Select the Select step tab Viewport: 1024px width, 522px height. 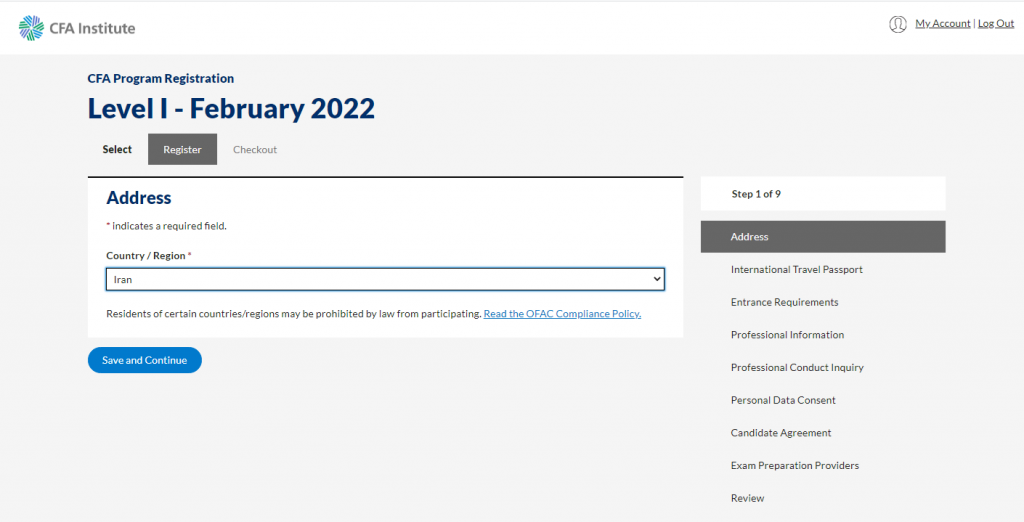[117, 150]
